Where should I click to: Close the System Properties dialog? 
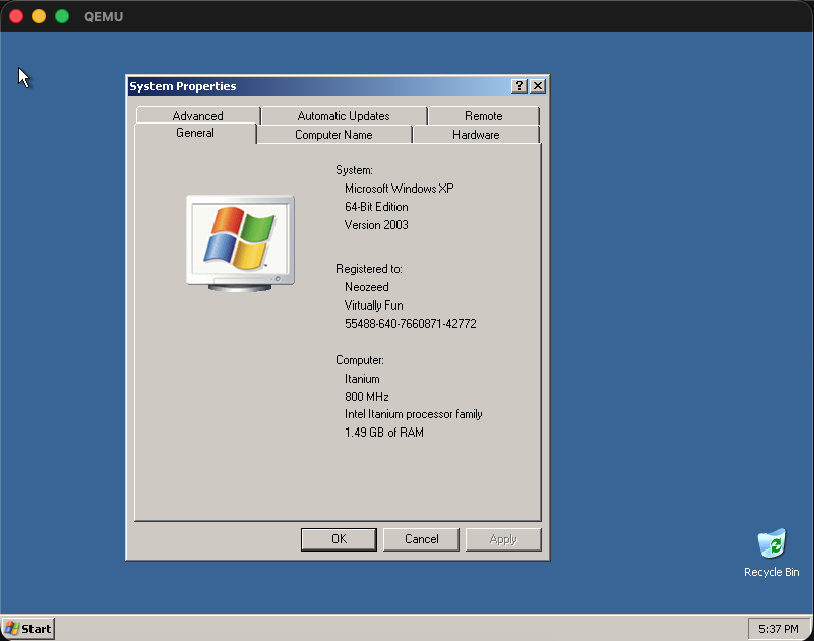(538, 86)
